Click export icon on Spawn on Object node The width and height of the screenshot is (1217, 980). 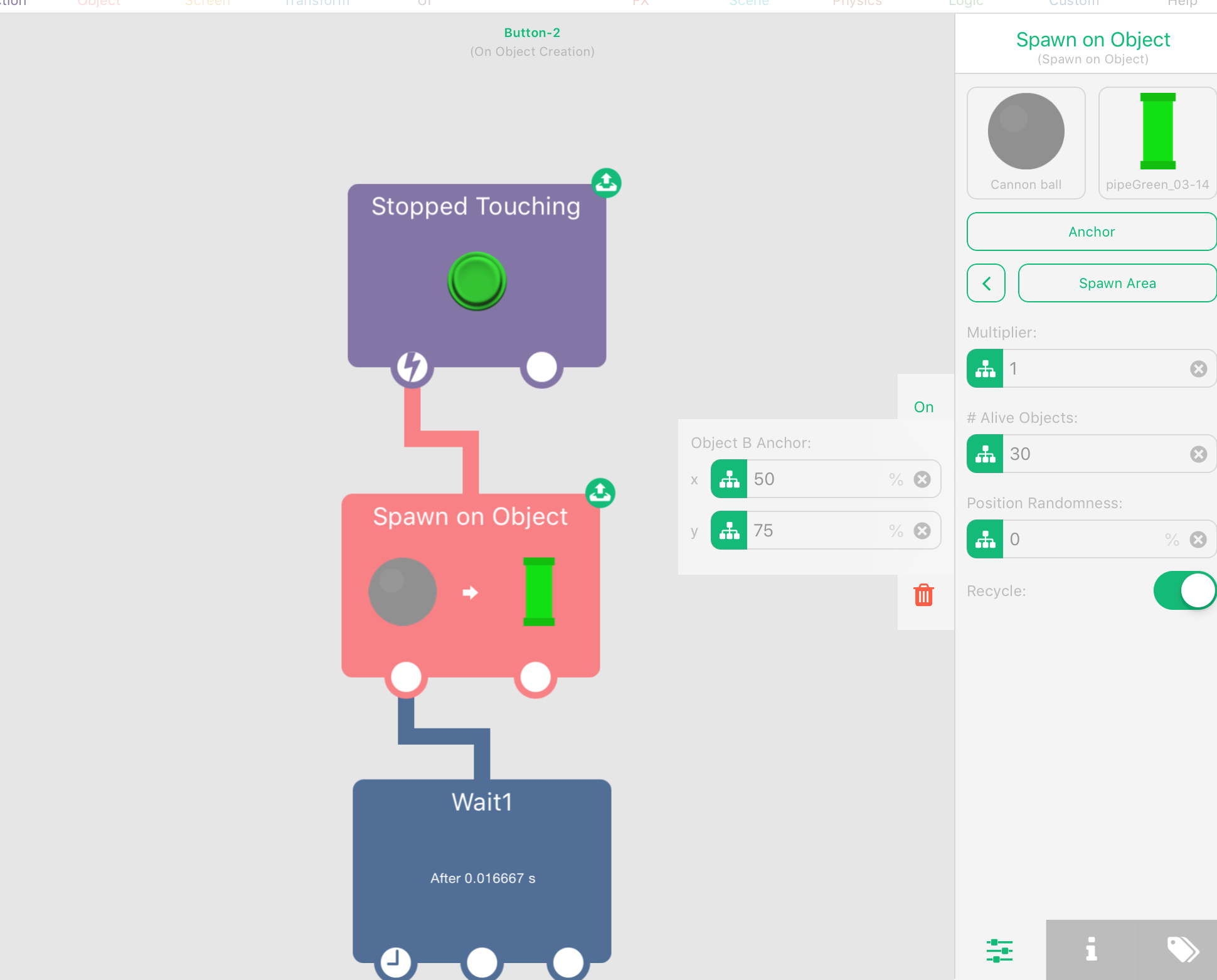point(600,493)
